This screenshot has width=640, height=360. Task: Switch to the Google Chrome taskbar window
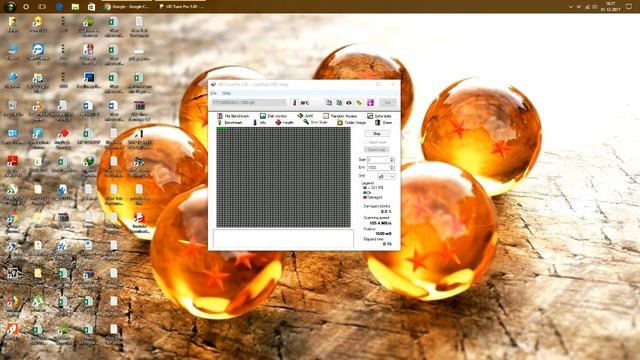(x=127, y=7)
